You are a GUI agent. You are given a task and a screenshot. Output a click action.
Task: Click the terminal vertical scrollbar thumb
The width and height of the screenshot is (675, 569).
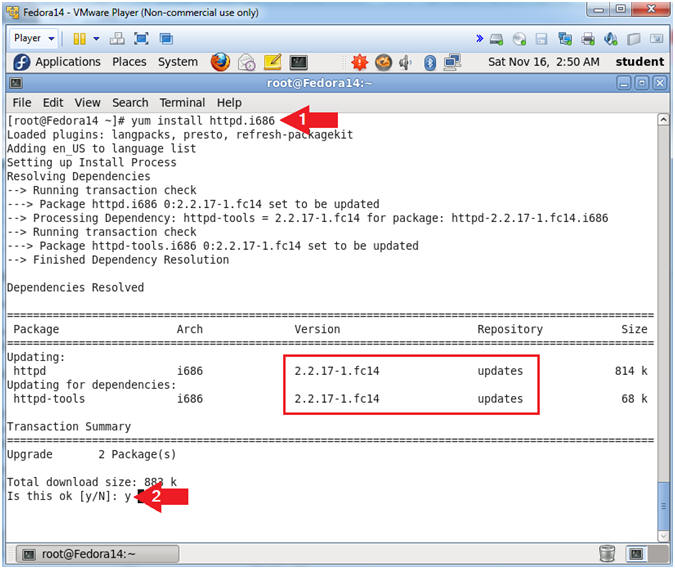(663, 507)
